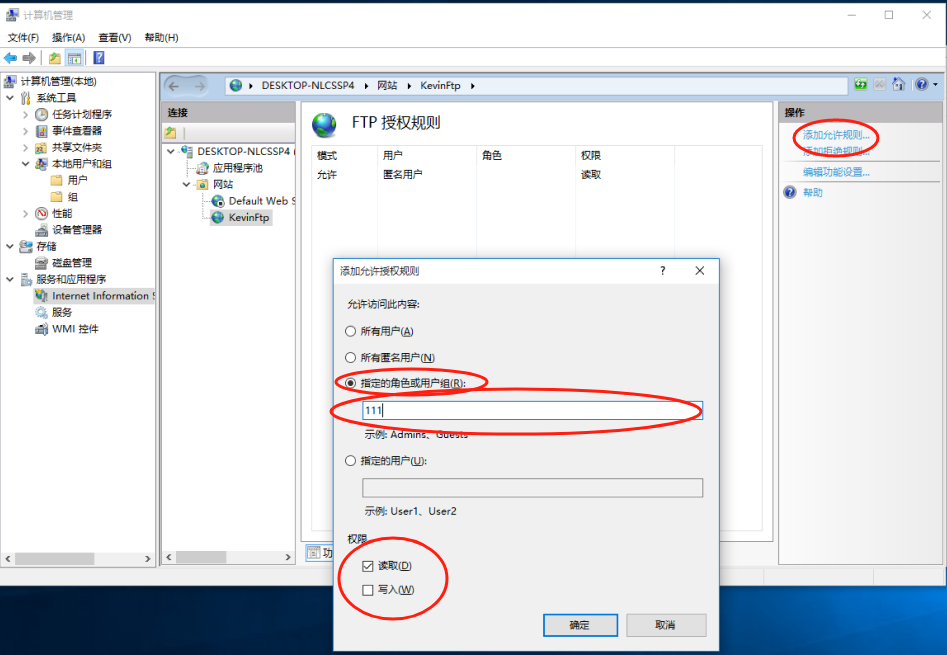Viewport: 947px width, 655px height.
Task: Select the Specified users radio button
Action: (x=350, y=461)
